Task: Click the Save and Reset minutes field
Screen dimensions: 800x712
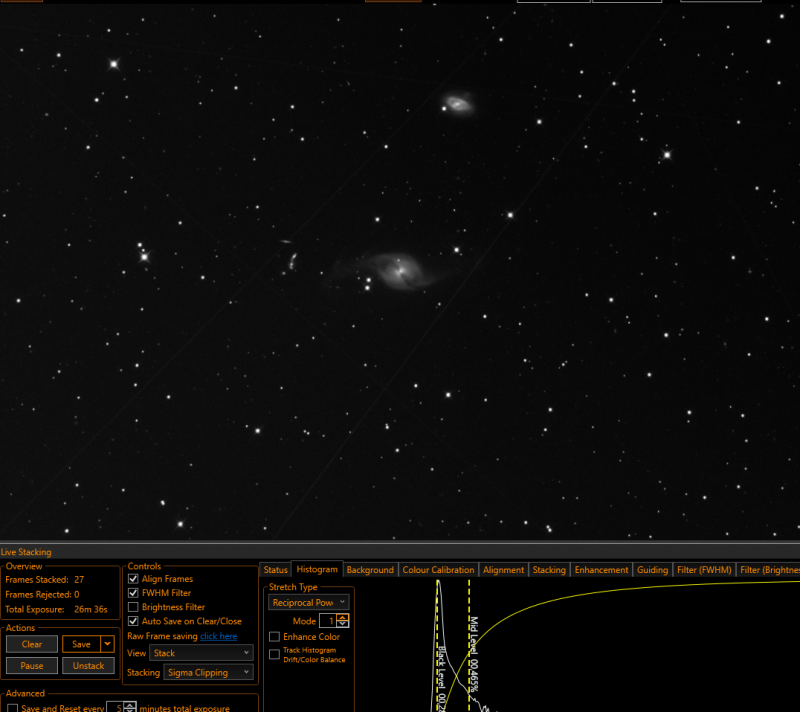Action: [115, 708]
